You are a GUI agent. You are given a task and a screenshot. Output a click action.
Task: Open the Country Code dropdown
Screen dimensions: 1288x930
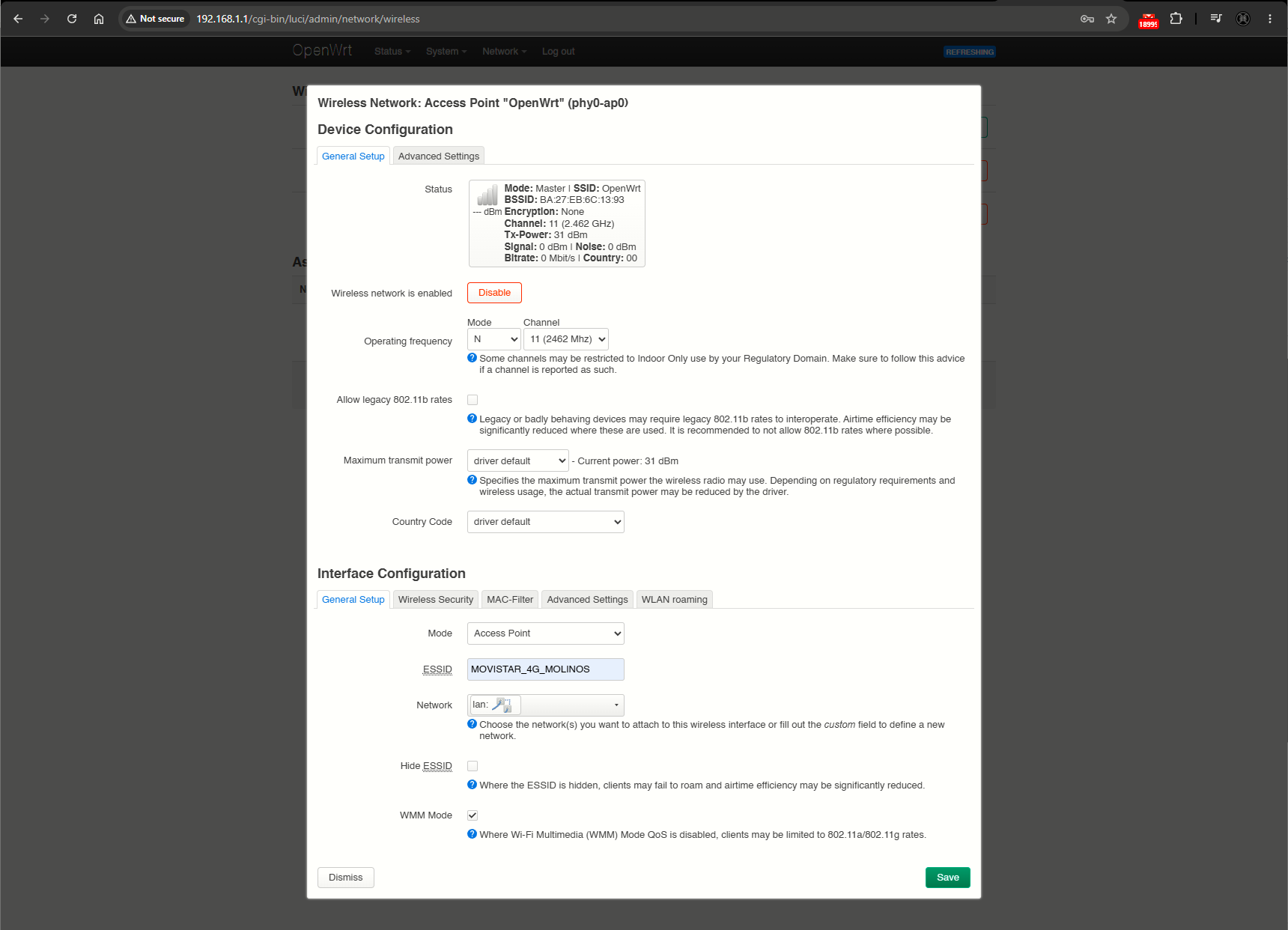pyautogui.click(x=546, y=522)
